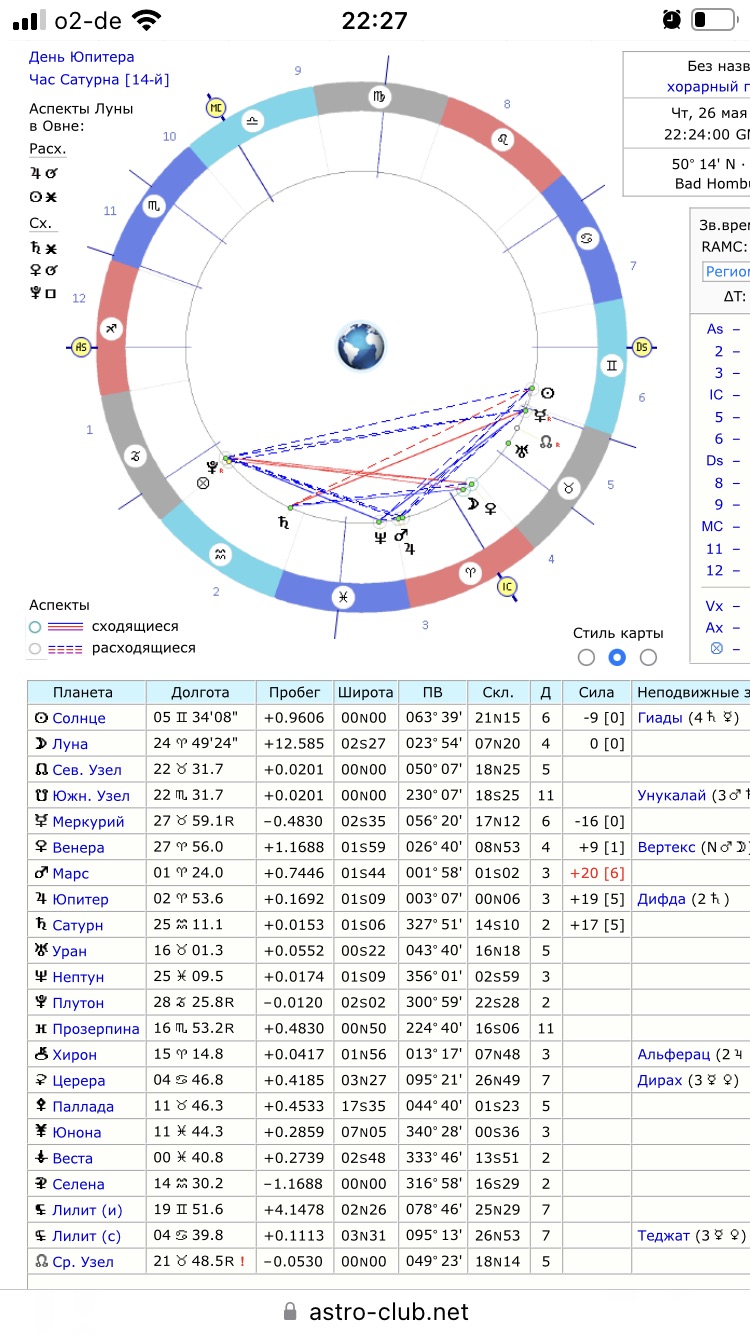This screenshot has width=750, height=1334.
Task: Click the padlock icon in the address bar
Action: point(290,1311)
